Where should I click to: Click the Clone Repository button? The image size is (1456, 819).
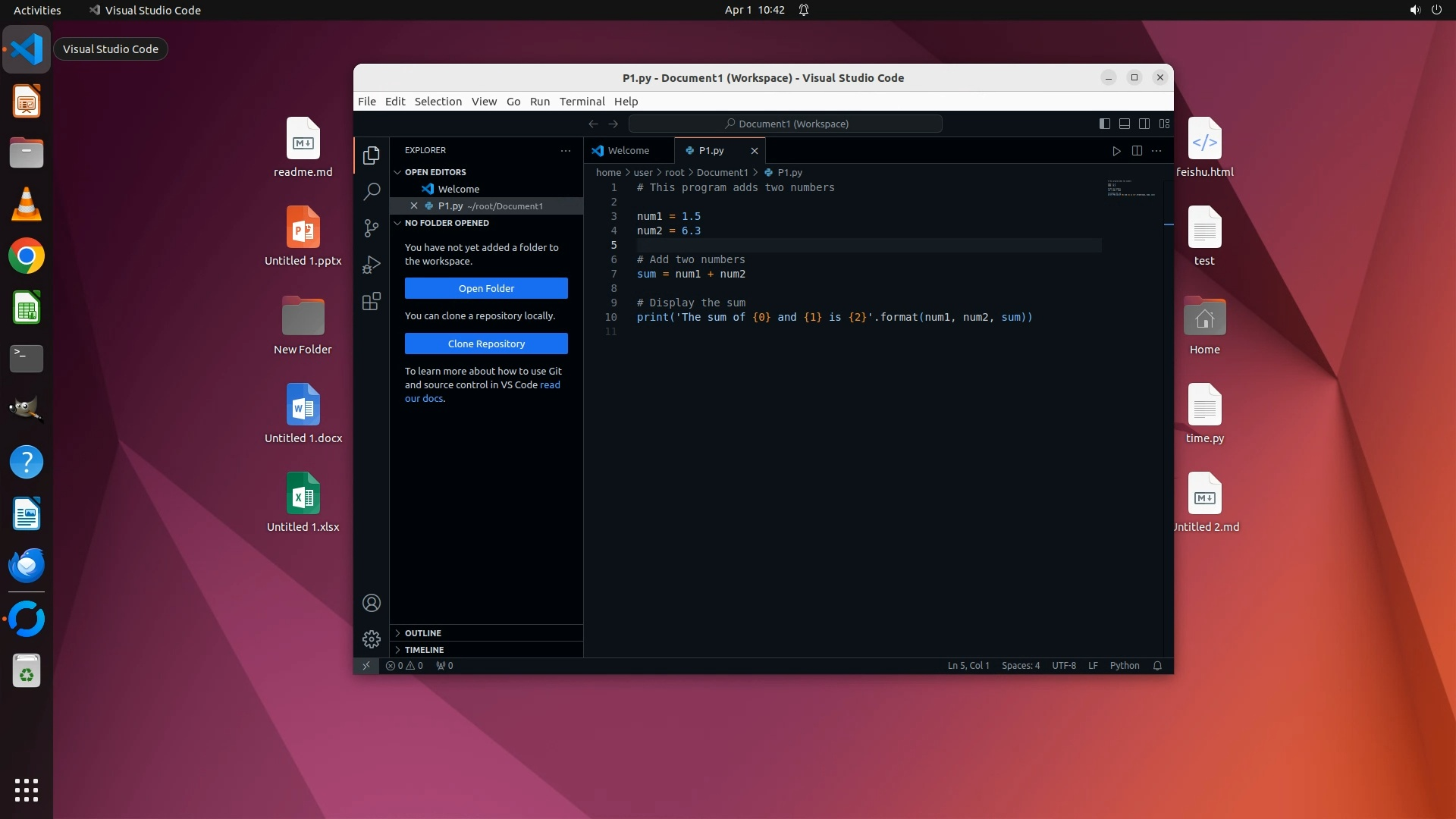(x=486, y=344)
